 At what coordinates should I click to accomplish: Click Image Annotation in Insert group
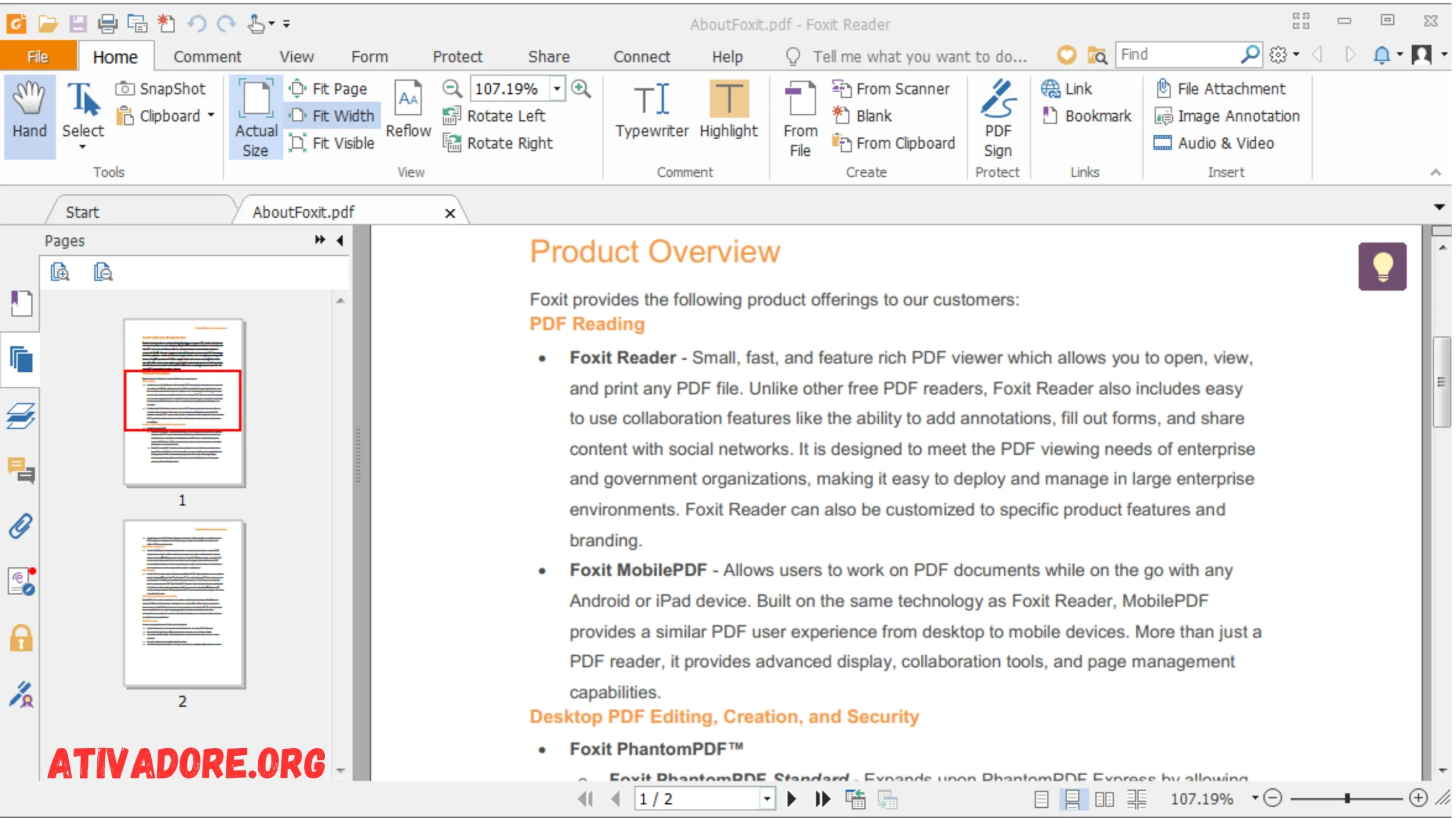click(1227, 116)
